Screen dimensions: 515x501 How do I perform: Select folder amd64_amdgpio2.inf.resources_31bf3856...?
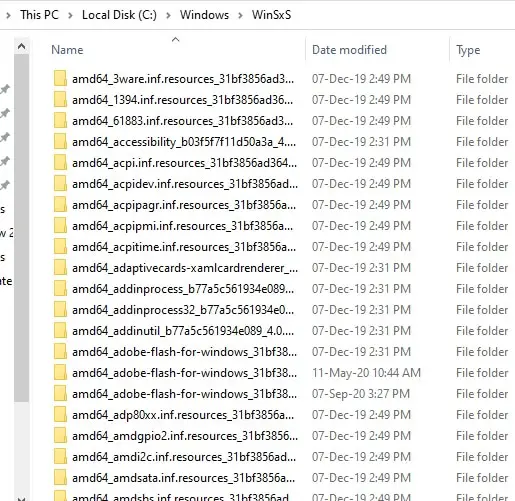tap(185, 436)
